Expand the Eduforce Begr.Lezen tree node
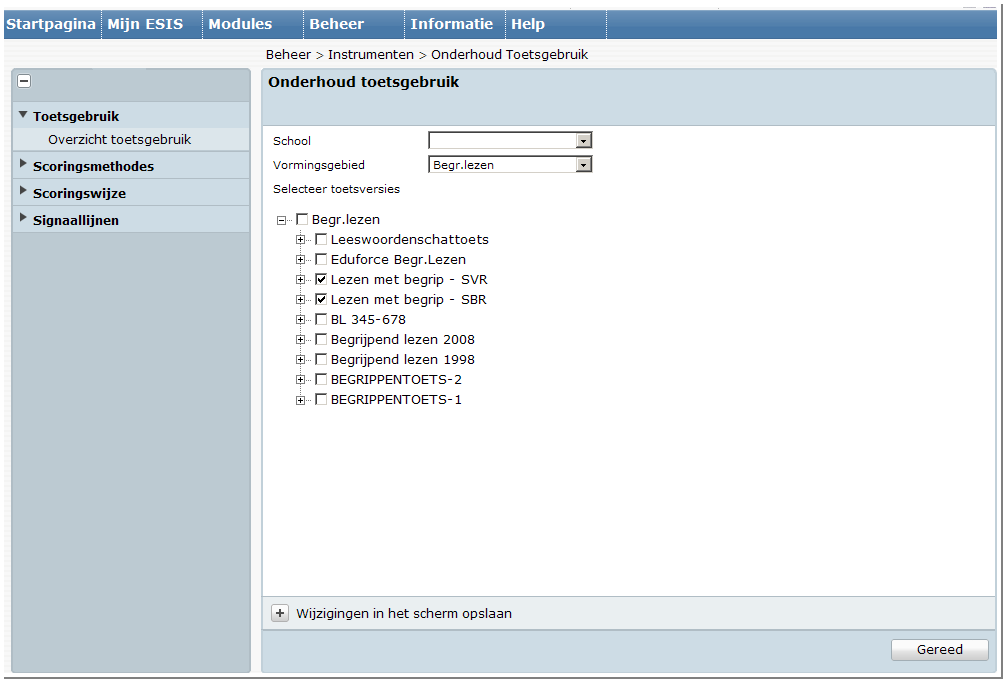Image resolution: width=1007 pixels, height=683 pixels. click(x=300, y=260)
